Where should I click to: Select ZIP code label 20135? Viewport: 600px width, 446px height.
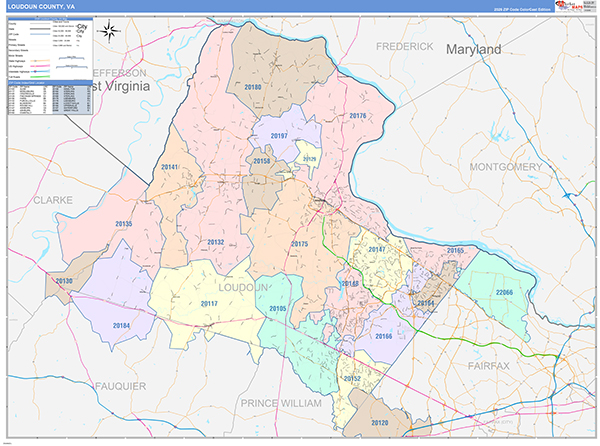124,224
